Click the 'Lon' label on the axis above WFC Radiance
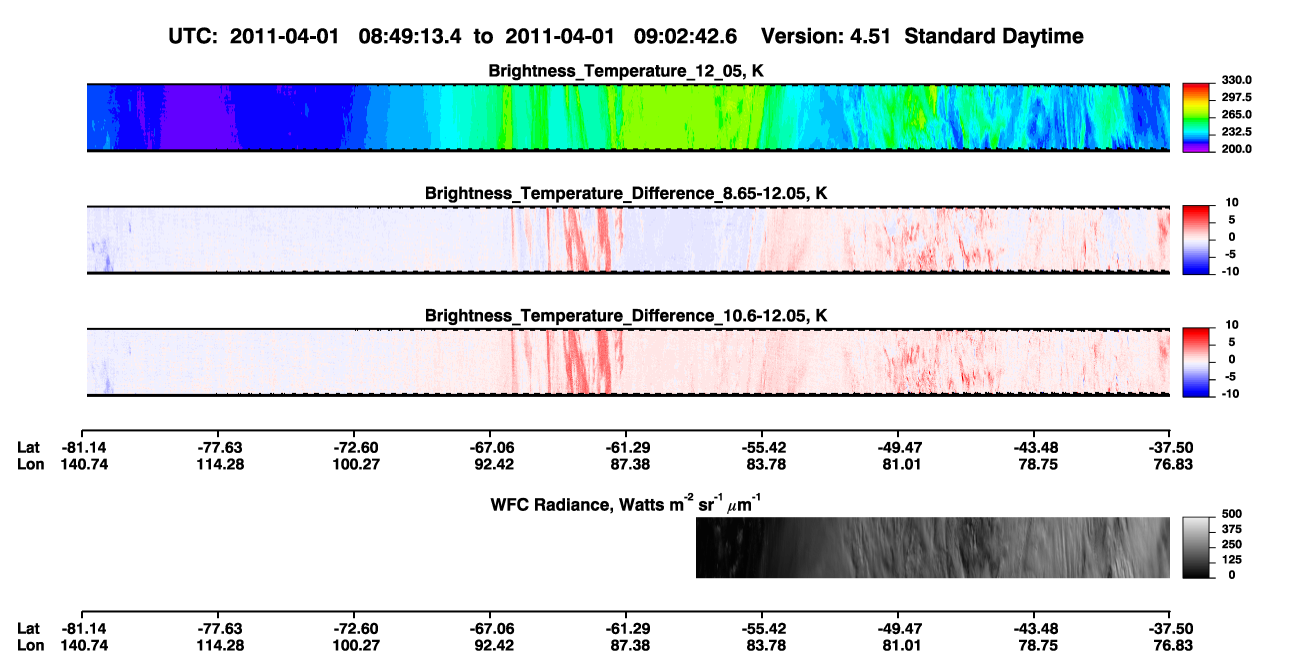The width and height of the screenshot is (1300, 667). coord(29,463)
